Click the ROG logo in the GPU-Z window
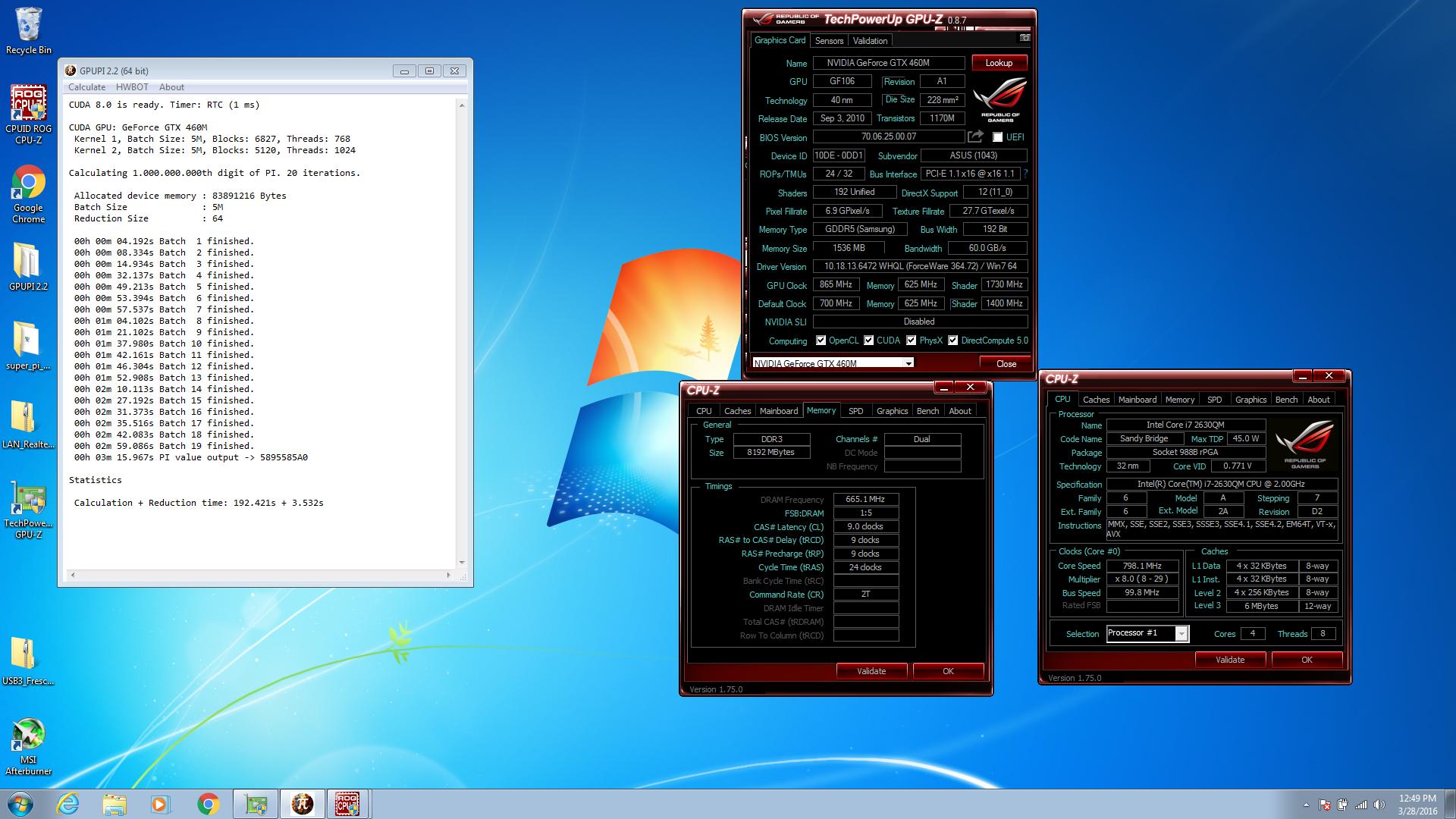 click(x=1000, y=99)
